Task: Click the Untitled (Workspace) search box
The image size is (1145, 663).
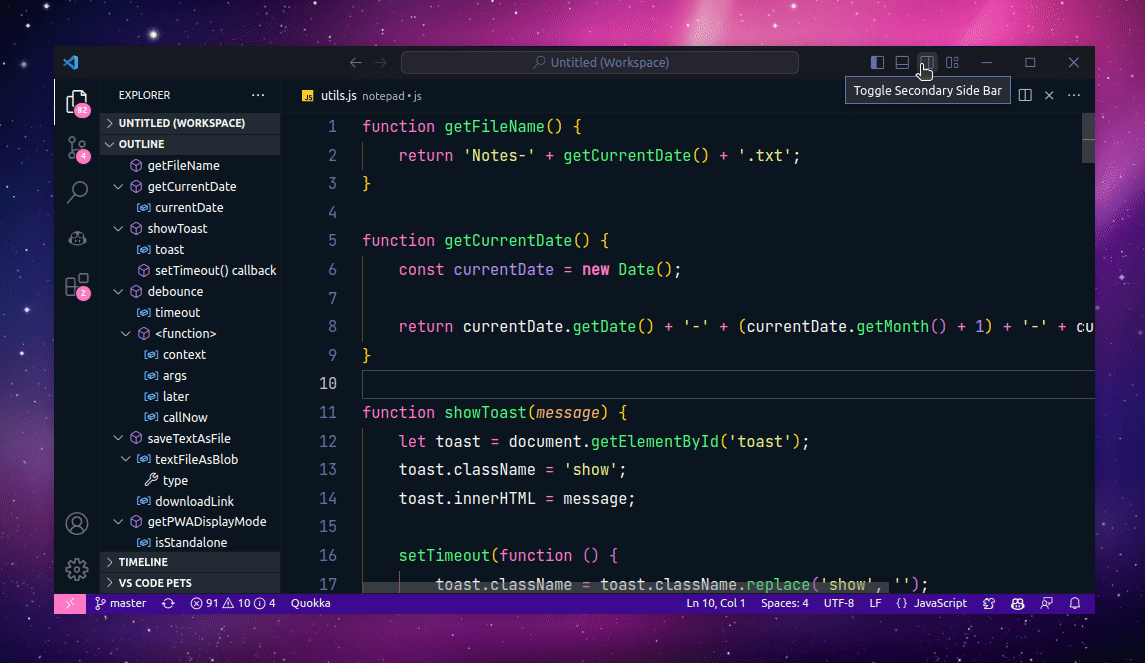Action: (x=600, y=63)
